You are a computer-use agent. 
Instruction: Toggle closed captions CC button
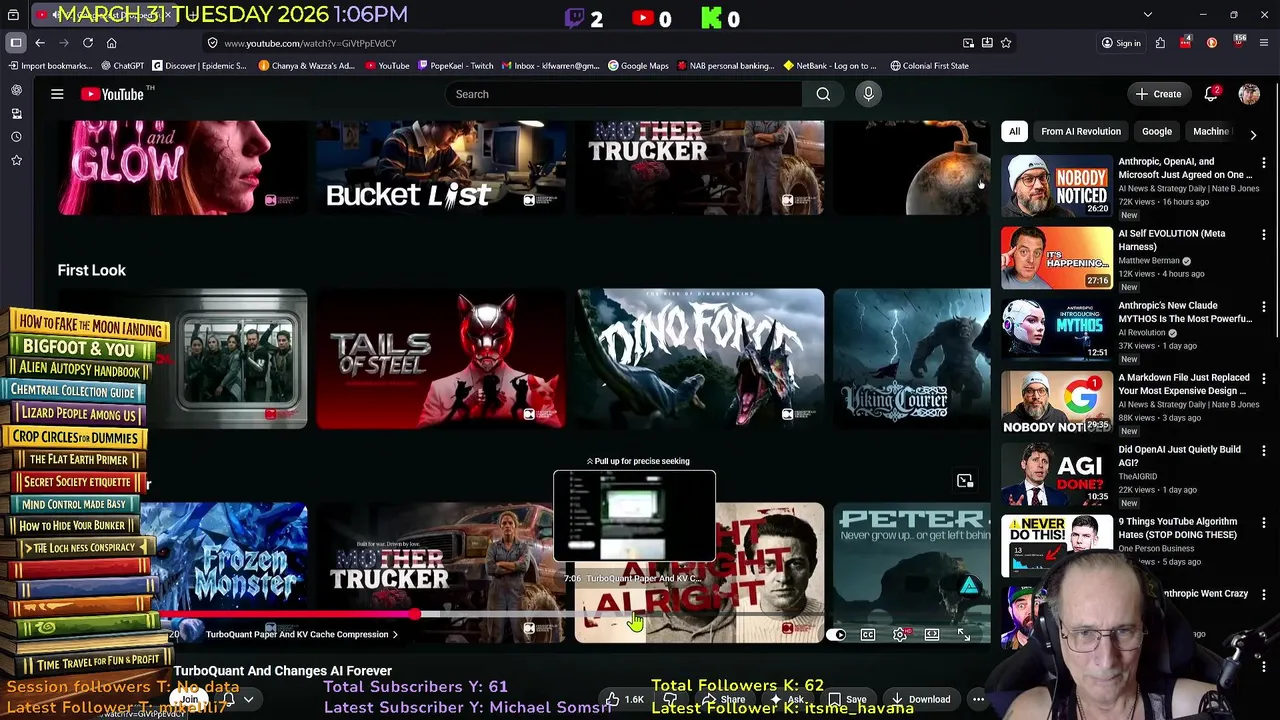coord(868,634)
